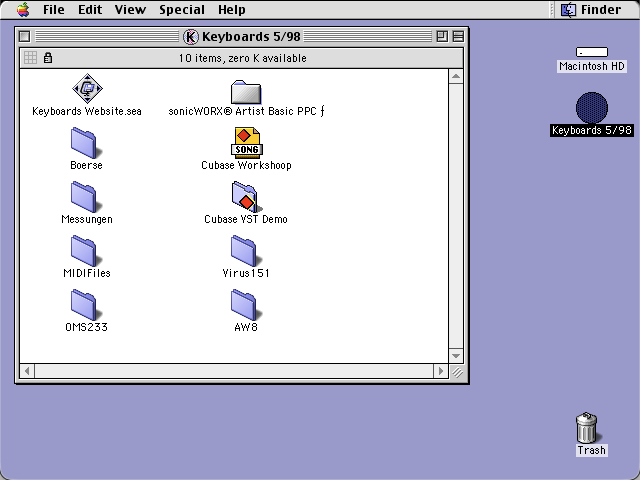
Task: Click the 'MIDIFiles' folder name label
Action: (87, 273)
